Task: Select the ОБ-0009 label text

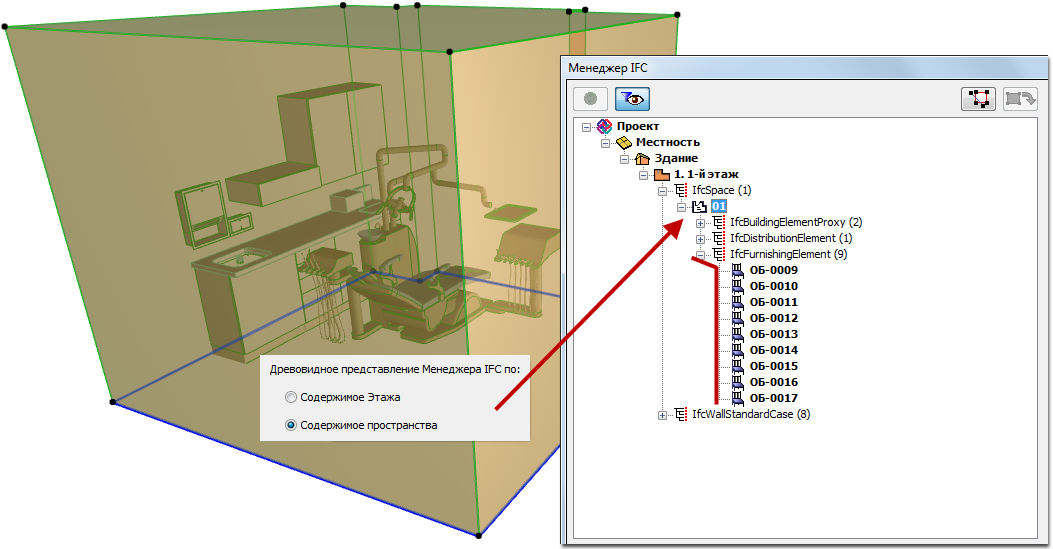Action: (774, 270)
